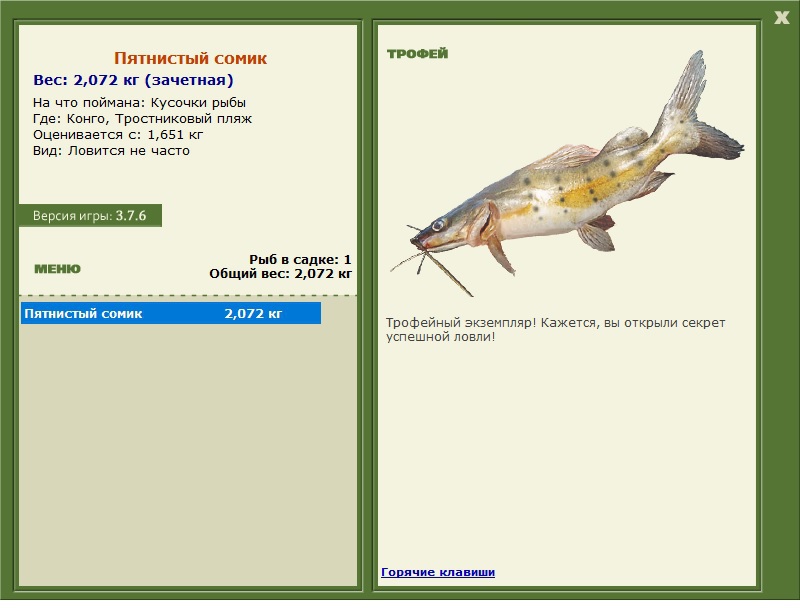Close the fish keepnet window
This screenshot has height=614, width=800.
pos(781,18)
